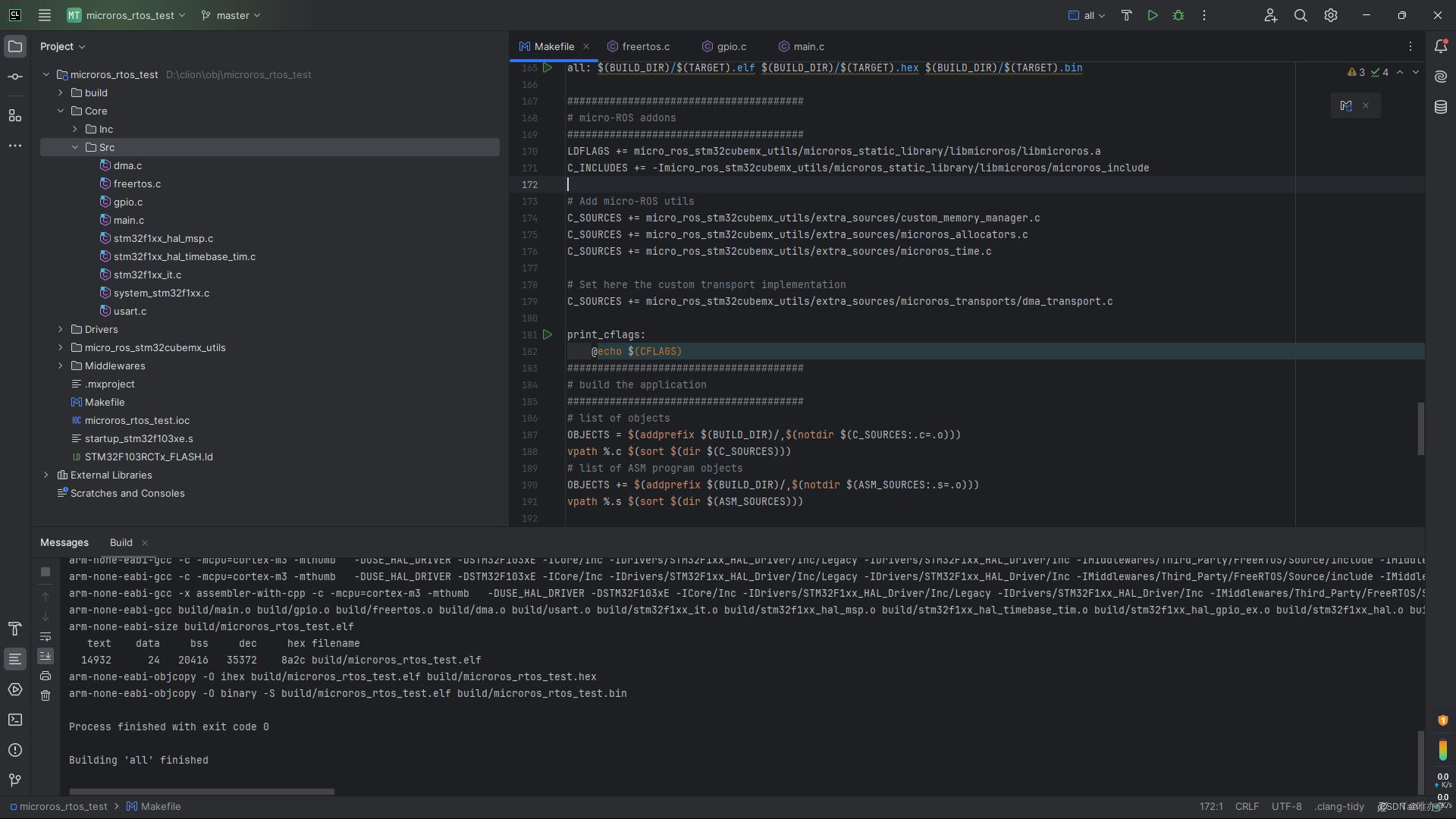Image resolution: width=1456 pixels, height=819 pixels.
Task: Open the Database tool window icon
Action: point(1441,108)
